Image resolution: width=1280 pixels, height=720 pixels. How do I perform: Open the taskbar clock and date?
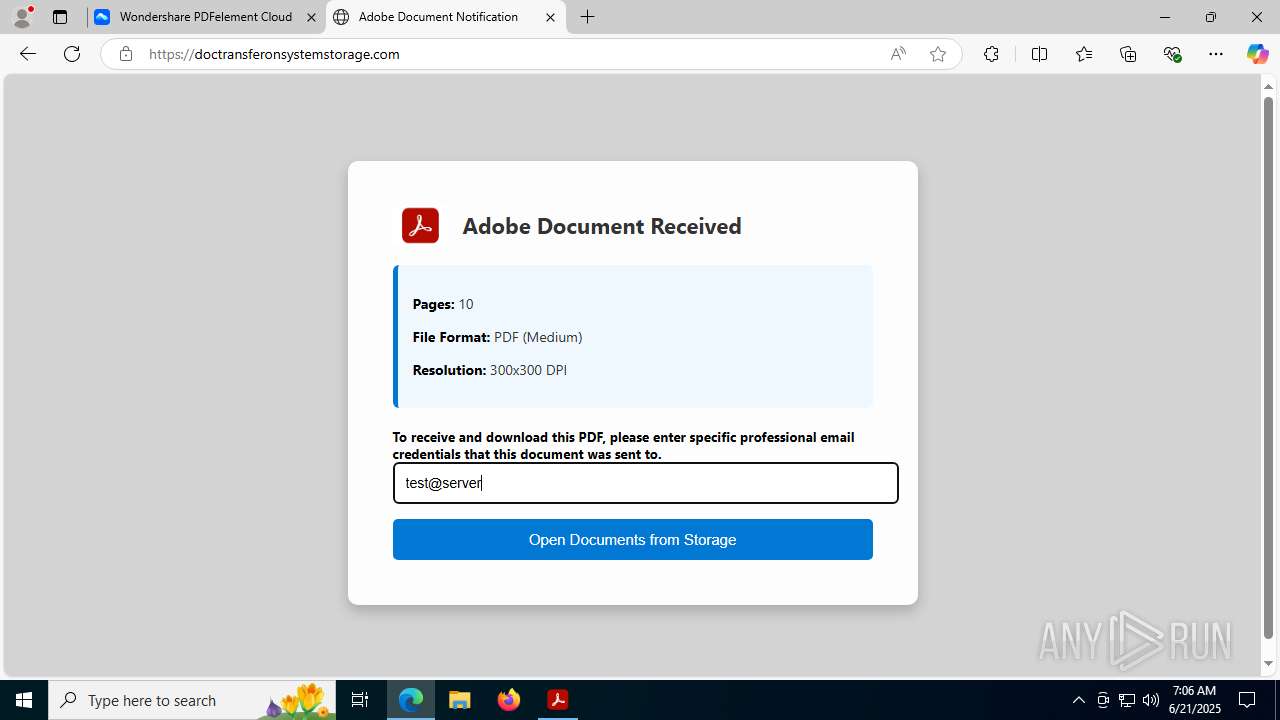(1195, 700)
